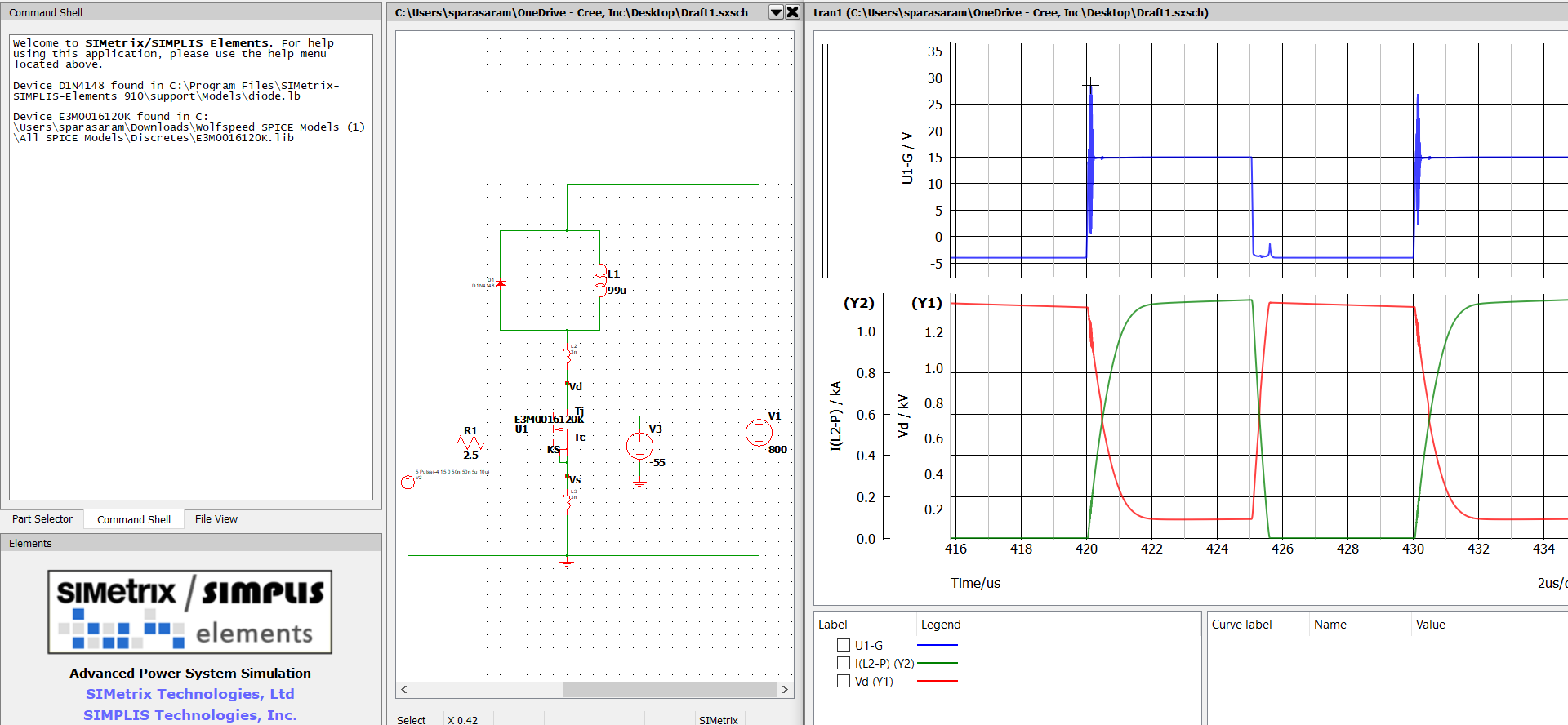
Task: Click the tran1 graph window title
Action: tap(1011, 12)
